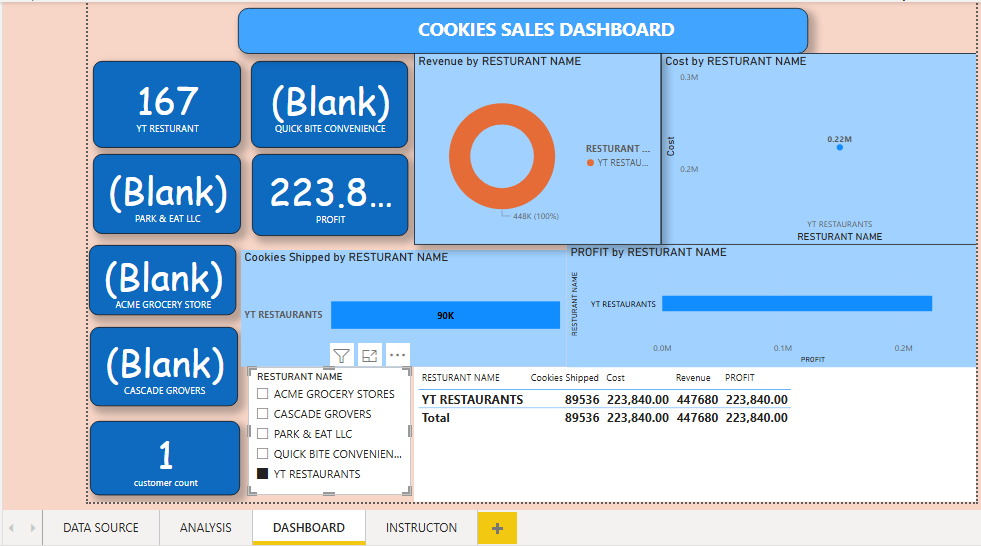
Task: Check CASCADE GROVERS checkbox
Action: coord(263,414)
